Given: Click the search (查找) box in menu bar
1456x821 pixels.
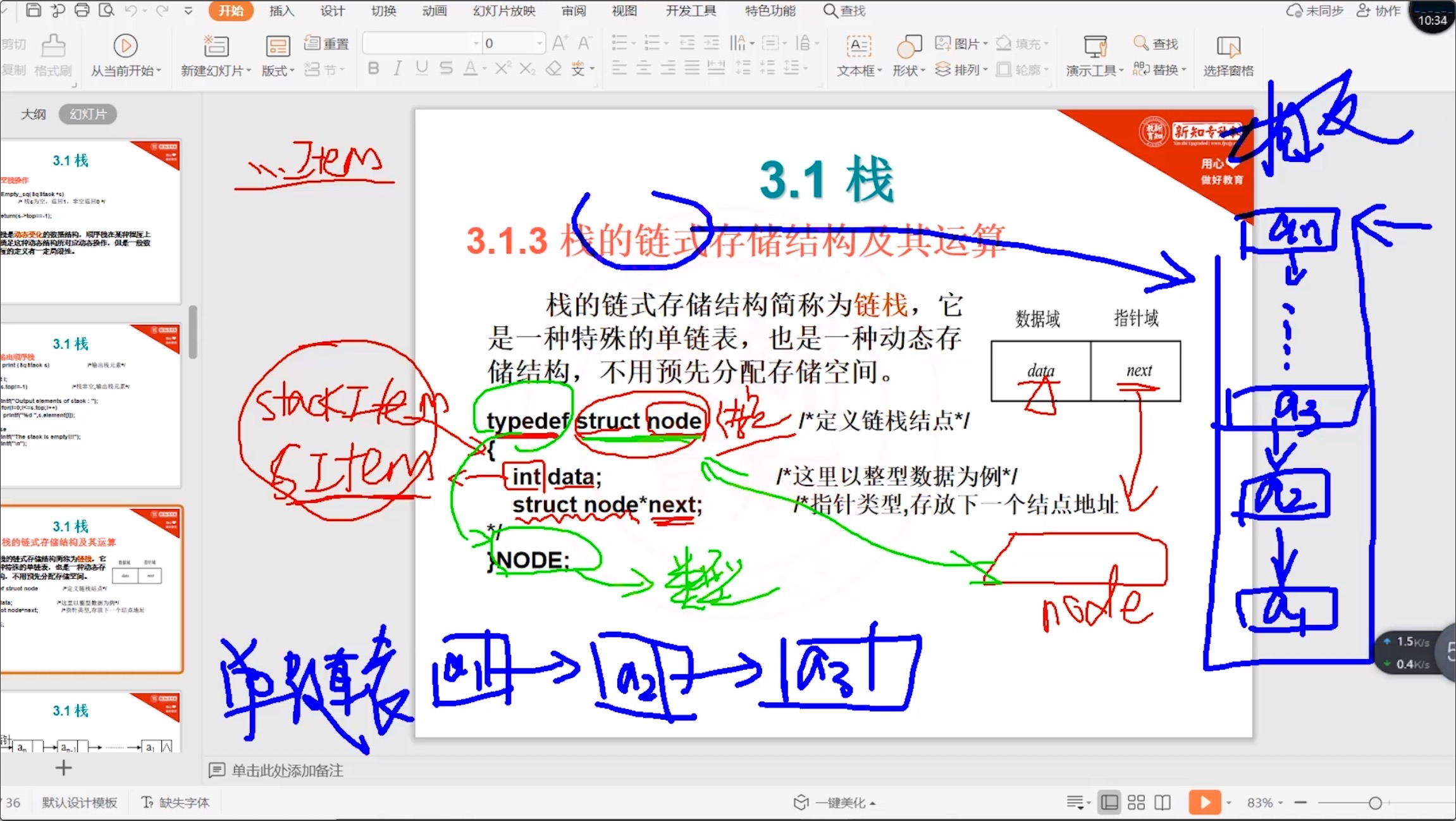Looking at the screenshot, I should pyautogui.click(x=844, y=11).
